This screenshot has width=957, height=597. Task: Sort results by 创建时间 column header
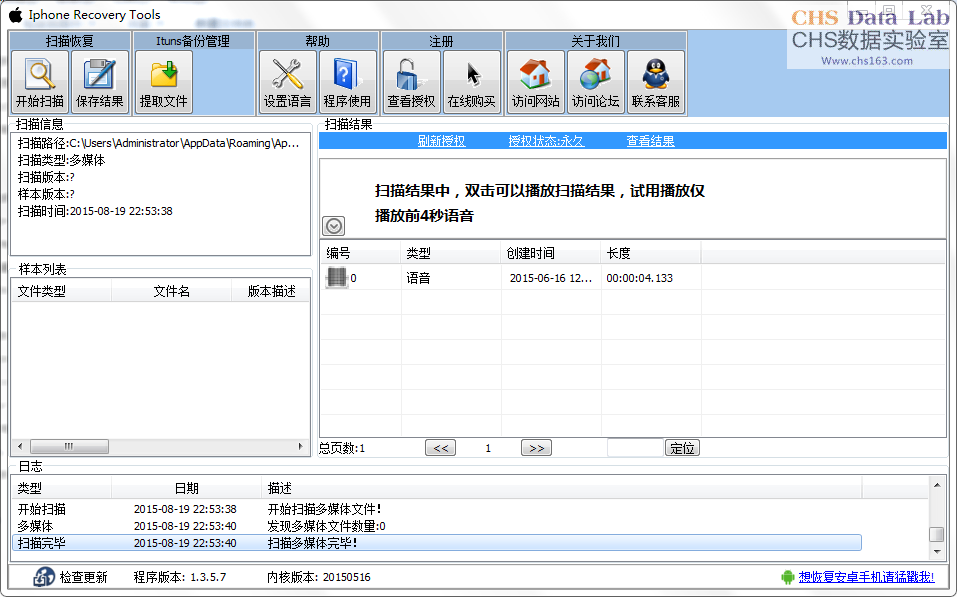coord(552,253)
